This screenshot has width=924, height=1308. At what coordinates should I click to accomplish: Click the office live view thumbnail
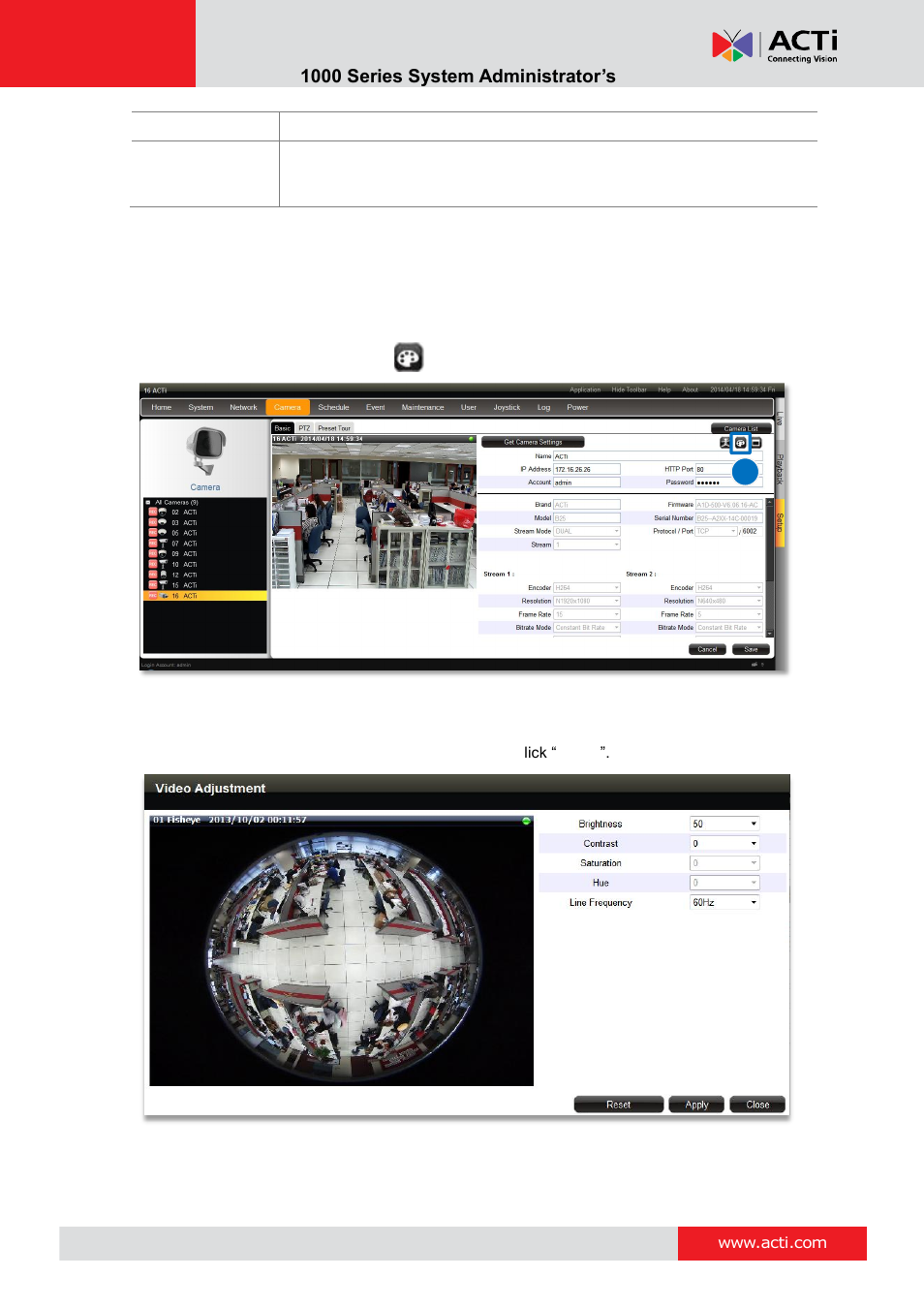(x=374, y=515)
